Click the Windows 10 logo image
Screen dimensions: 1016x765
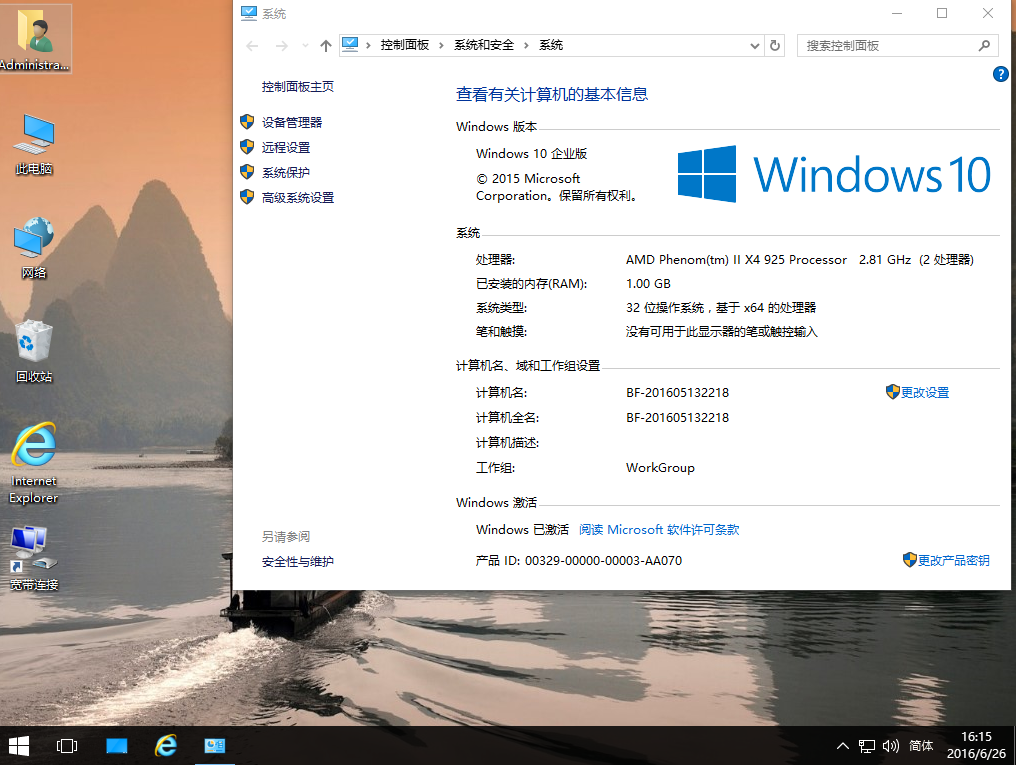pos(834,174)
